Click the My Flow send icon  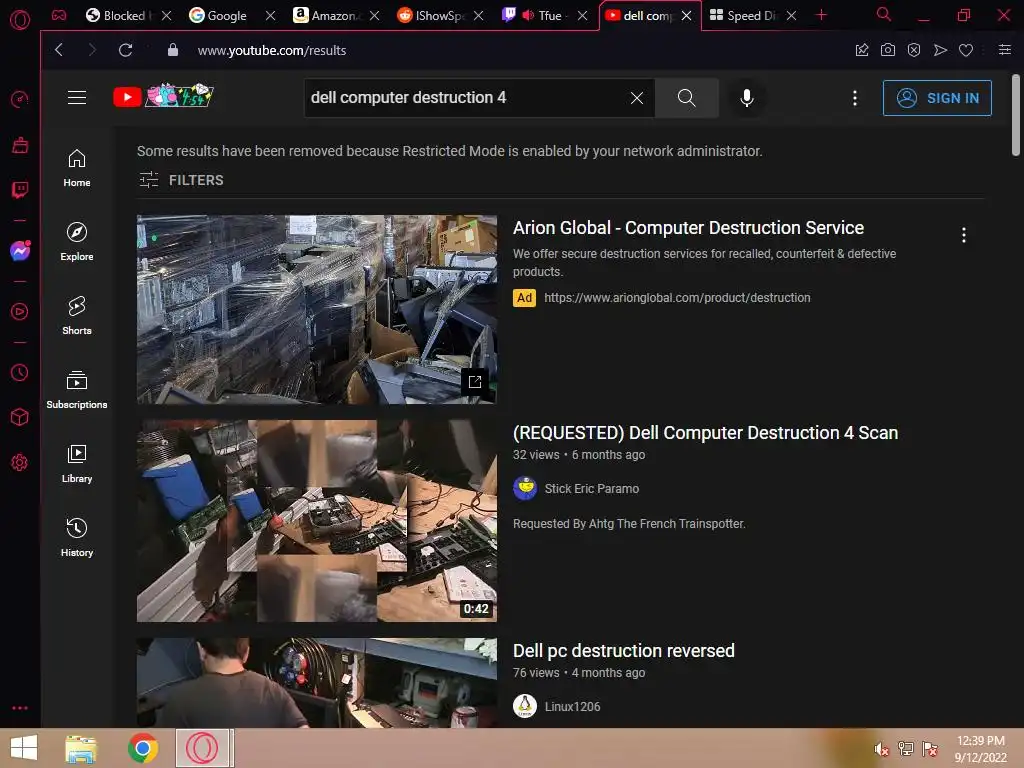pos(940,50)
